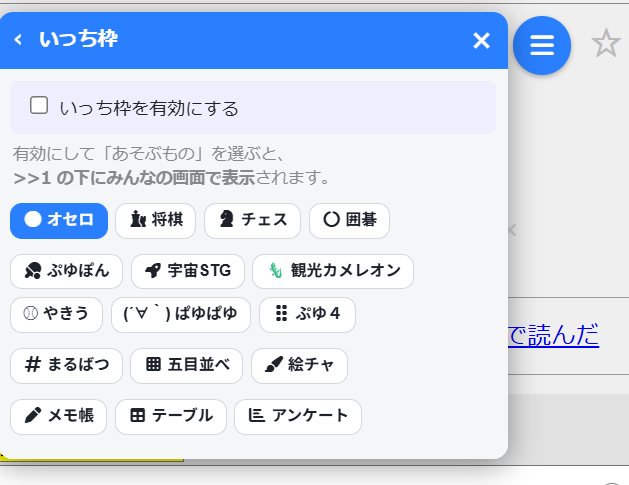Pick the まるばつ tic-tac-toe chip
The image size is (629, 485).
click(67, 365)
